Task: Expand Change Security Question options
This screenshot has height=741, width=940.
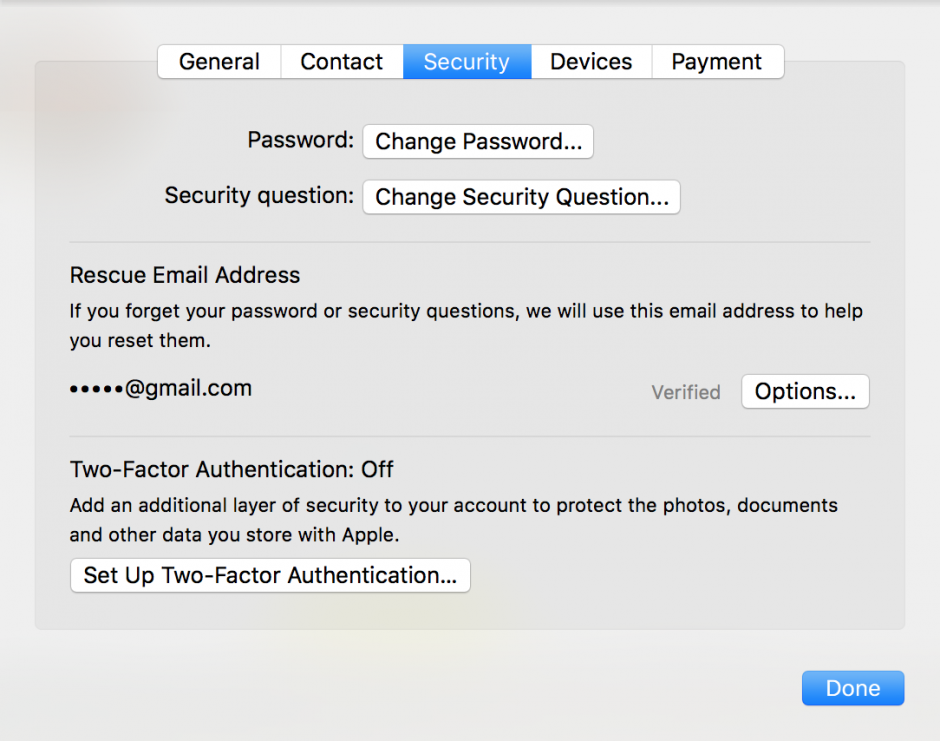Action: 520,196
